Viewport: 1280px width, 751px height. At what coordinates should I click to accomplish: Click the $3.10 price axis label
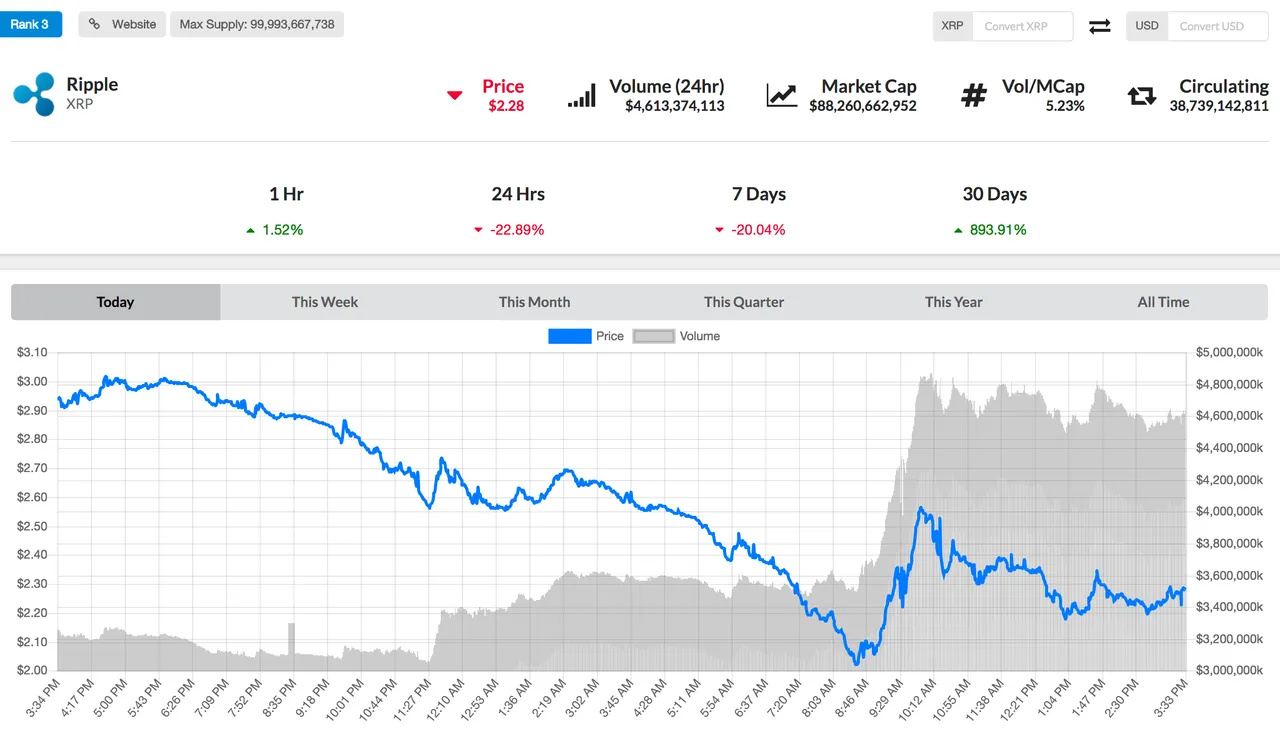32,353
